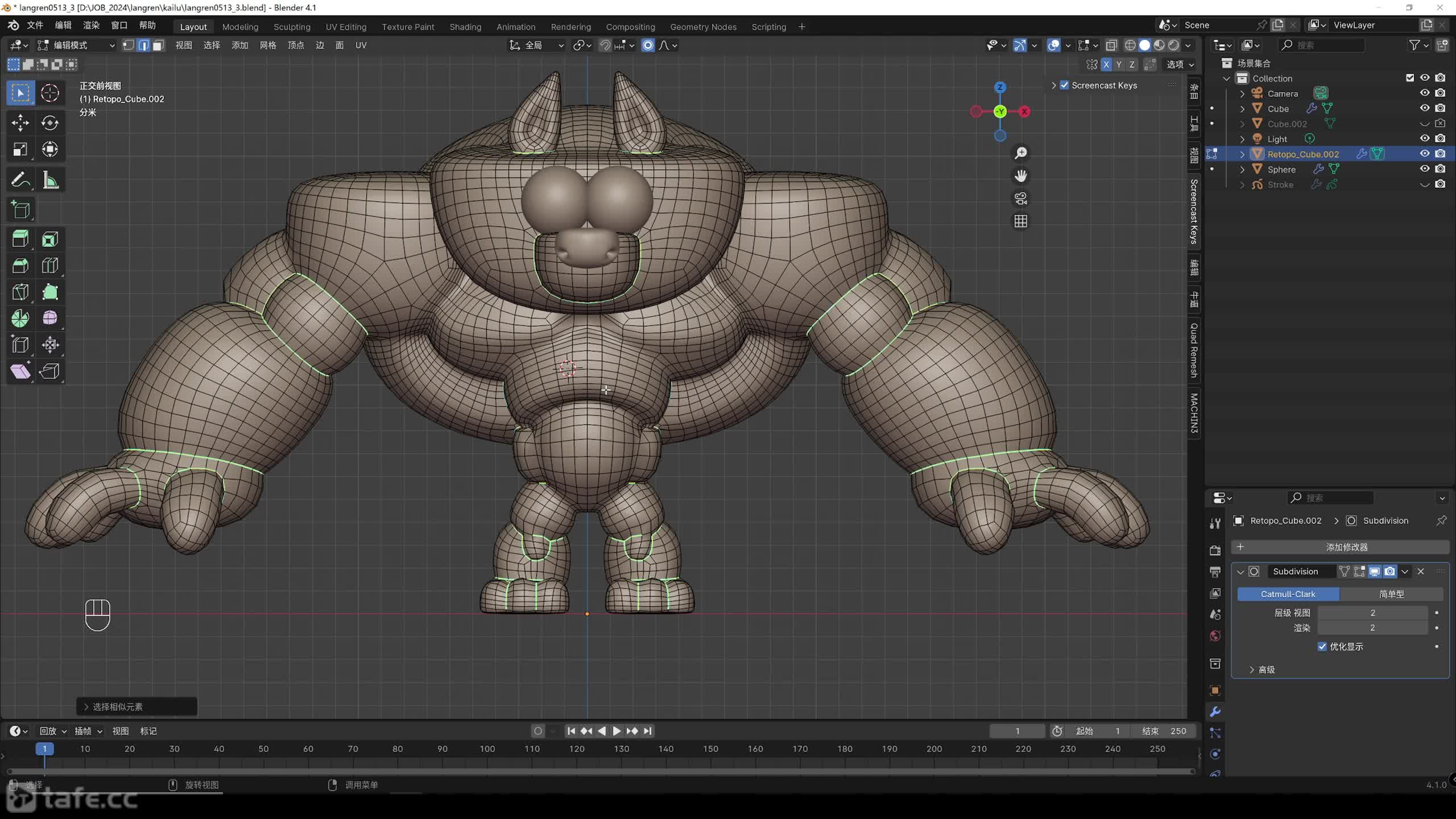The width and height of the screenshot is (1456, 819).
Task: Click the end frame 250 field
Action: point(1164,731)
